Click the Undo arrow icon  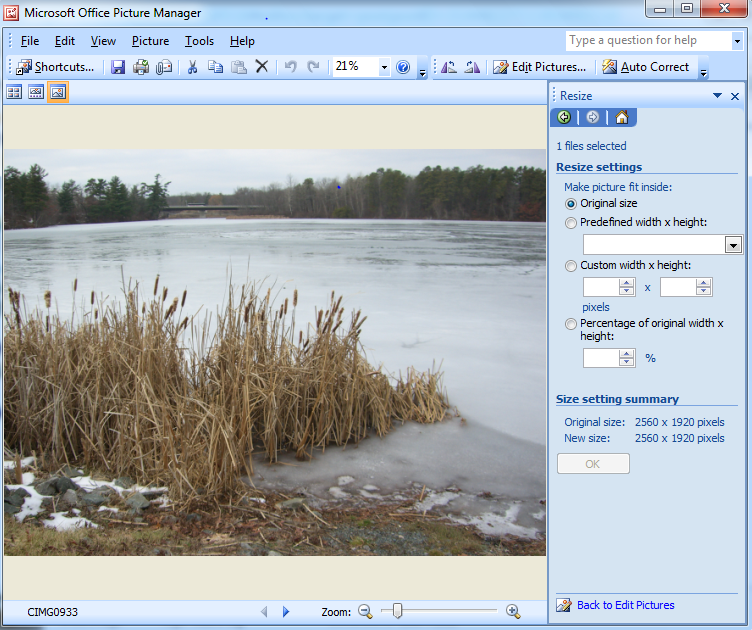291,66
